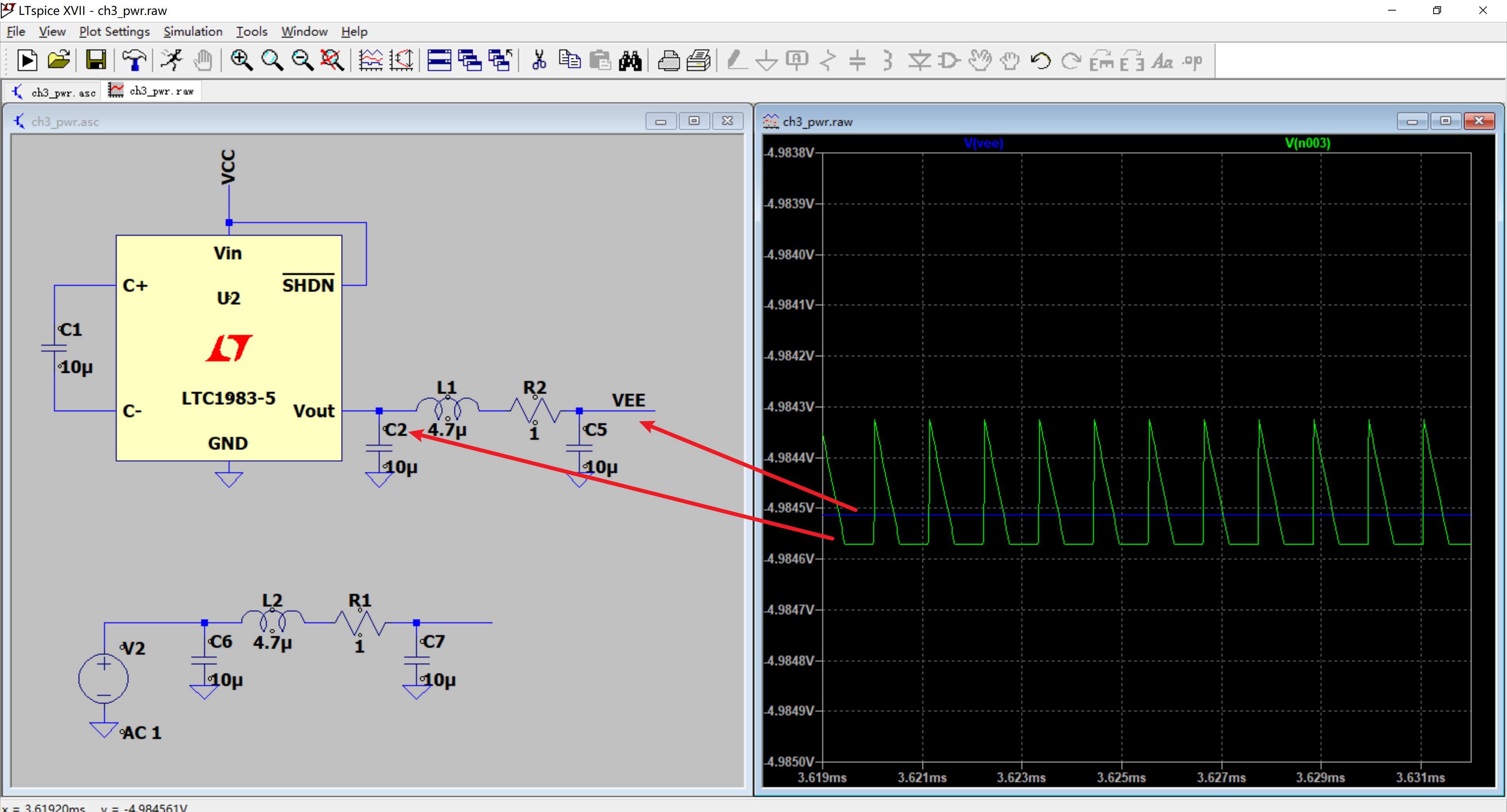Click the Run simulation icon
Viewport: 1507px width, 812px height.
(x=27, y=60)
